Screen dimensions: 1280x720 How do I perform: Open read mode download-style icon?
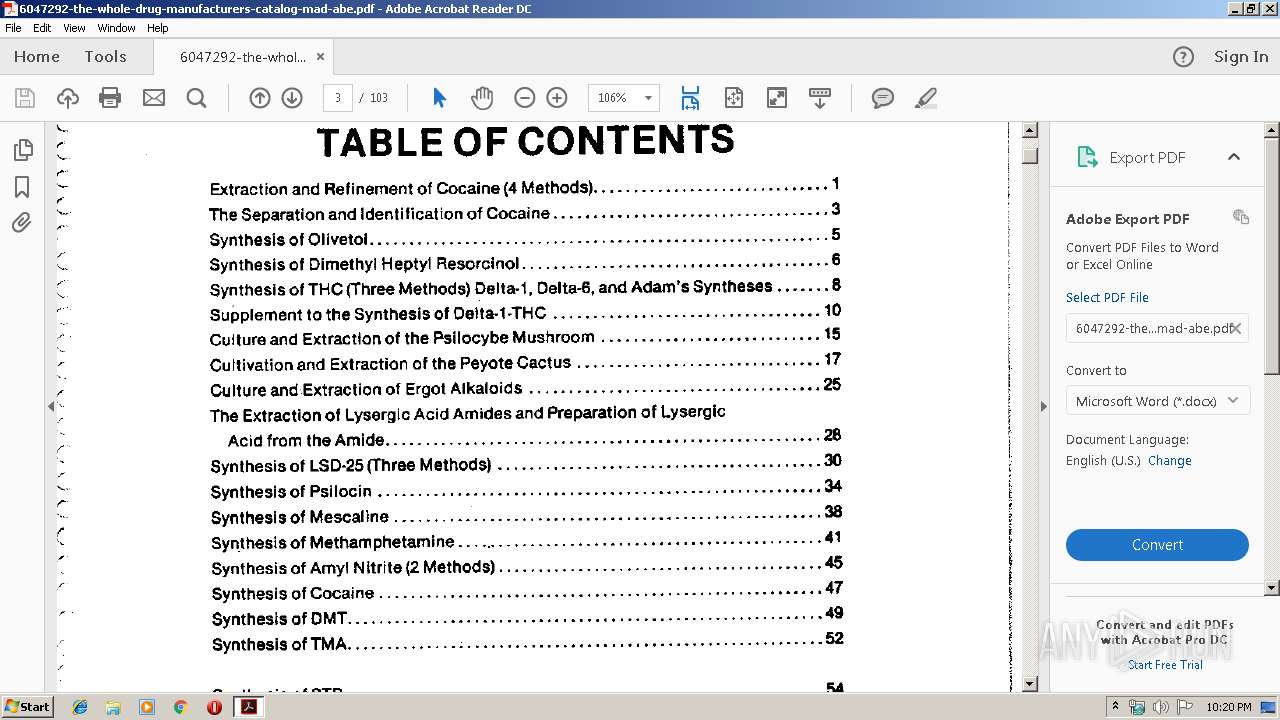pyautogui.click(x=819, y=98)
